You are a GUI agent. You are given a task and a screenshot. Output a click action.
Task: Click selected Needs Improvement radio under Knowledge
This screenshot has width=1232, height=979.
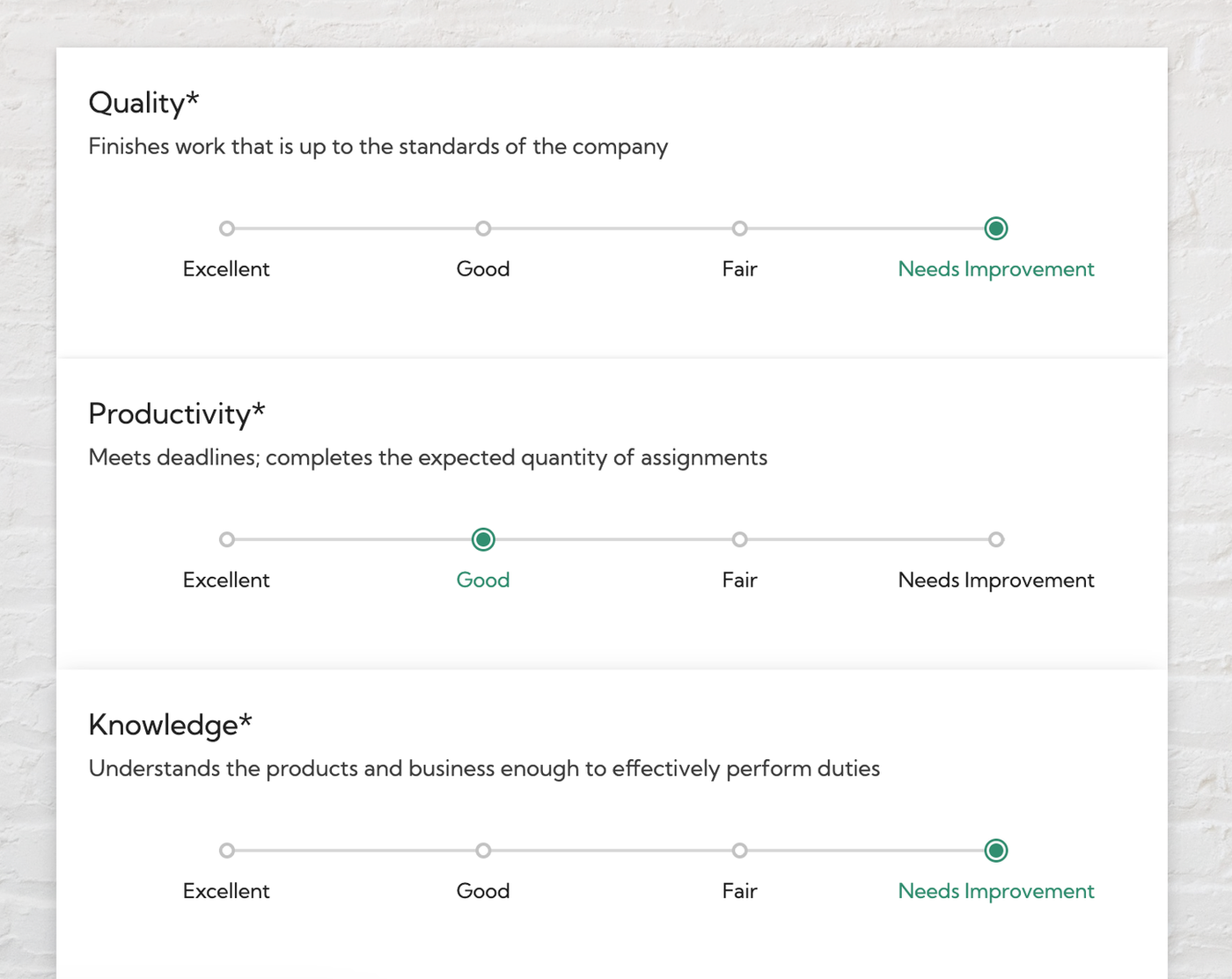[996, 851]
